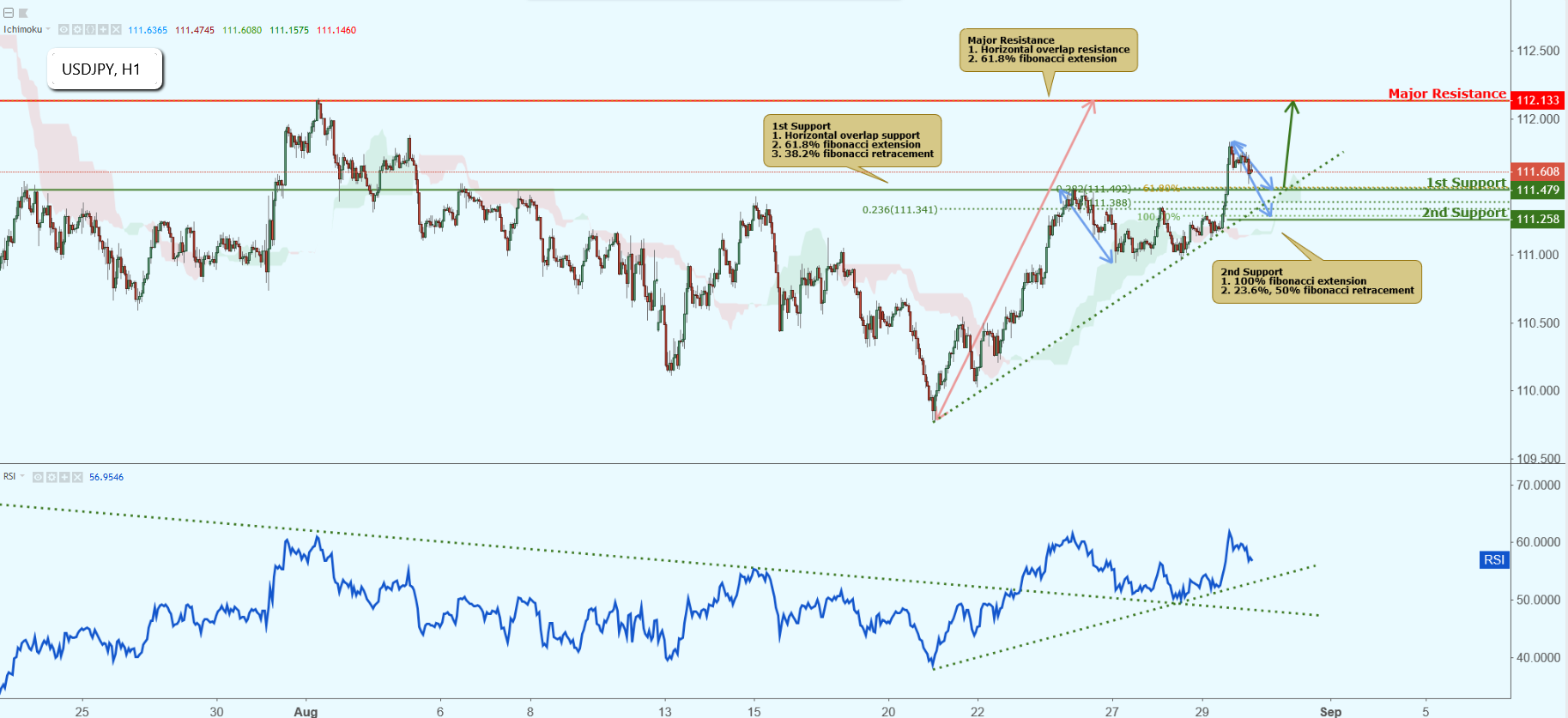Image resolution: width=1568 pixels, height=718 pixels.
Task: Click the Ichimoku value 111.1460
Action: (x=336, y=30)
